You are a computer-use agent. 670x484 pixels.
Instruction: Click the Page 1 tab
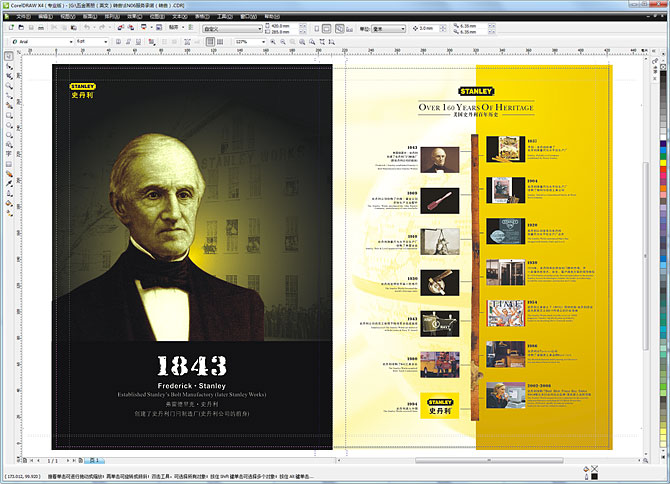[96, 460]
